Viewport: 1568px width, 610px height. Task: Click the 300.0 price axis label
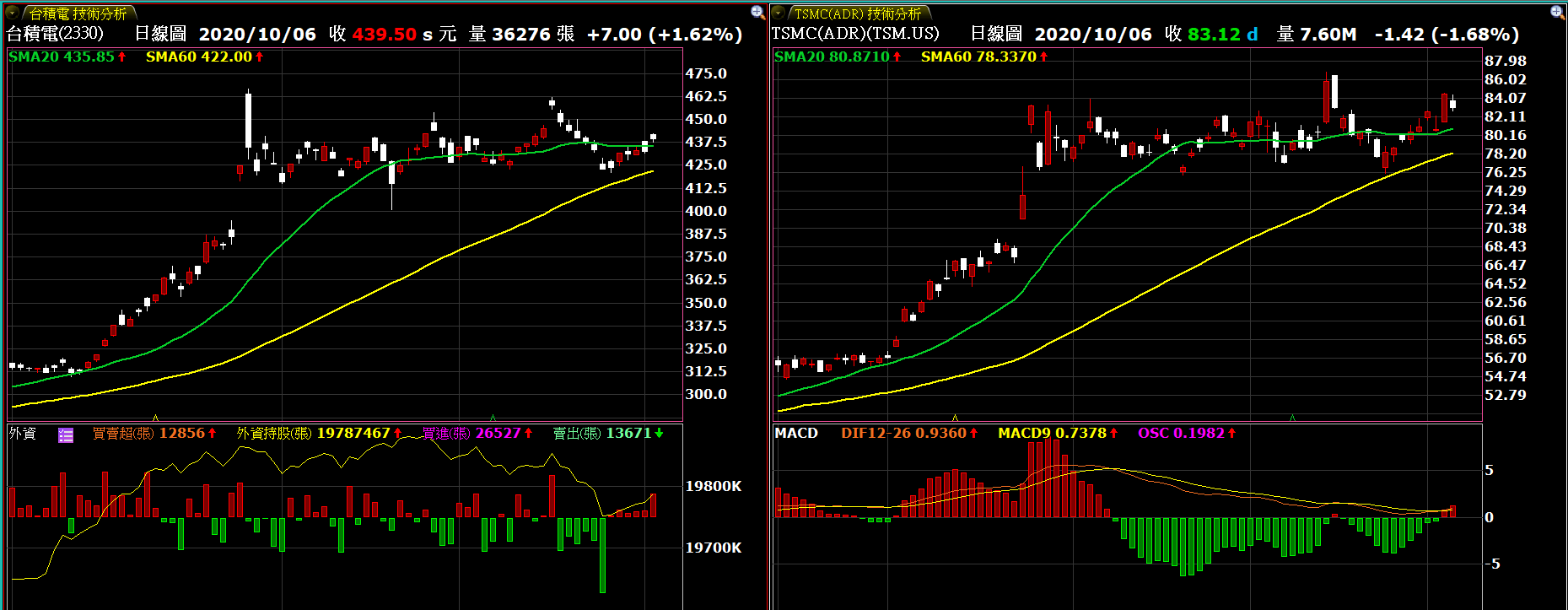706,395
